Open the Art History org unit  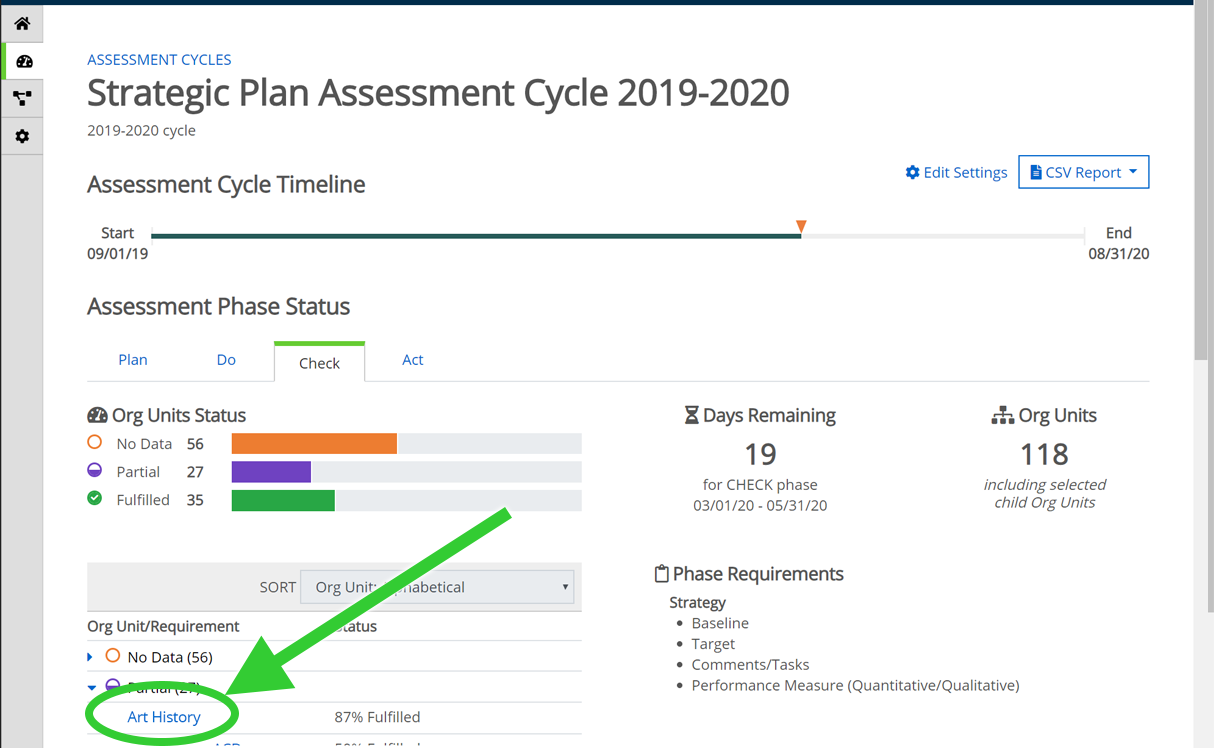[164, 717]
